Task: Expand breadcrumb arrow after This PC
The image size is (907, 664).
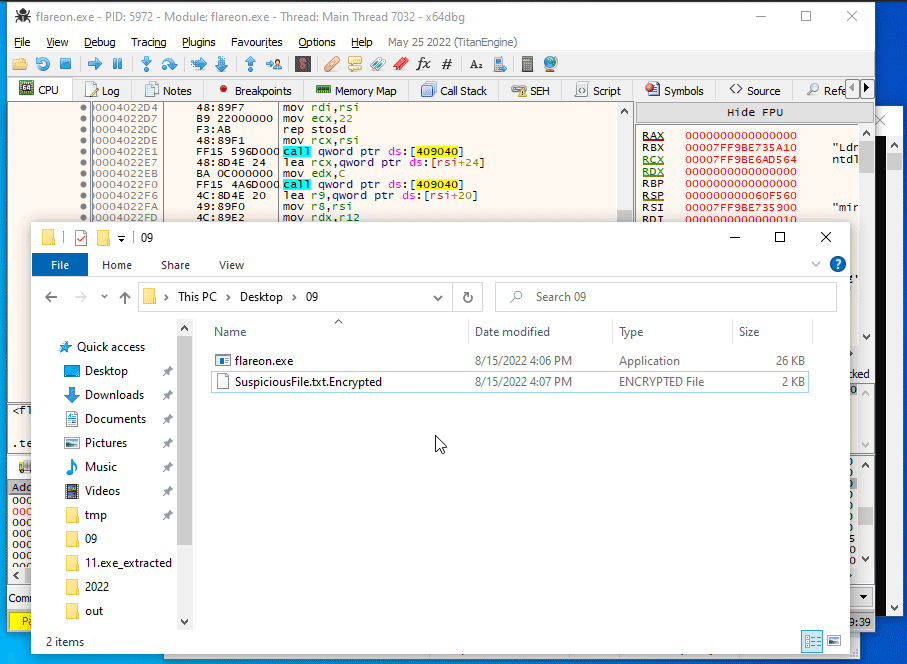Action: tap(228, 297)
